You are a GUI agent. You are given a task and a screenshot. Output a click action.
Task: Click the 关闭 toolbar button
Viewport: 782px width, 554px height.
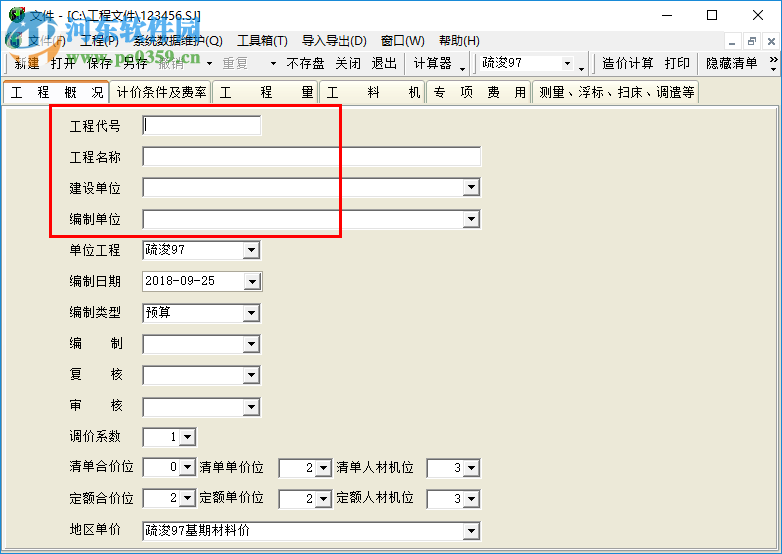(x=348, y=63)
